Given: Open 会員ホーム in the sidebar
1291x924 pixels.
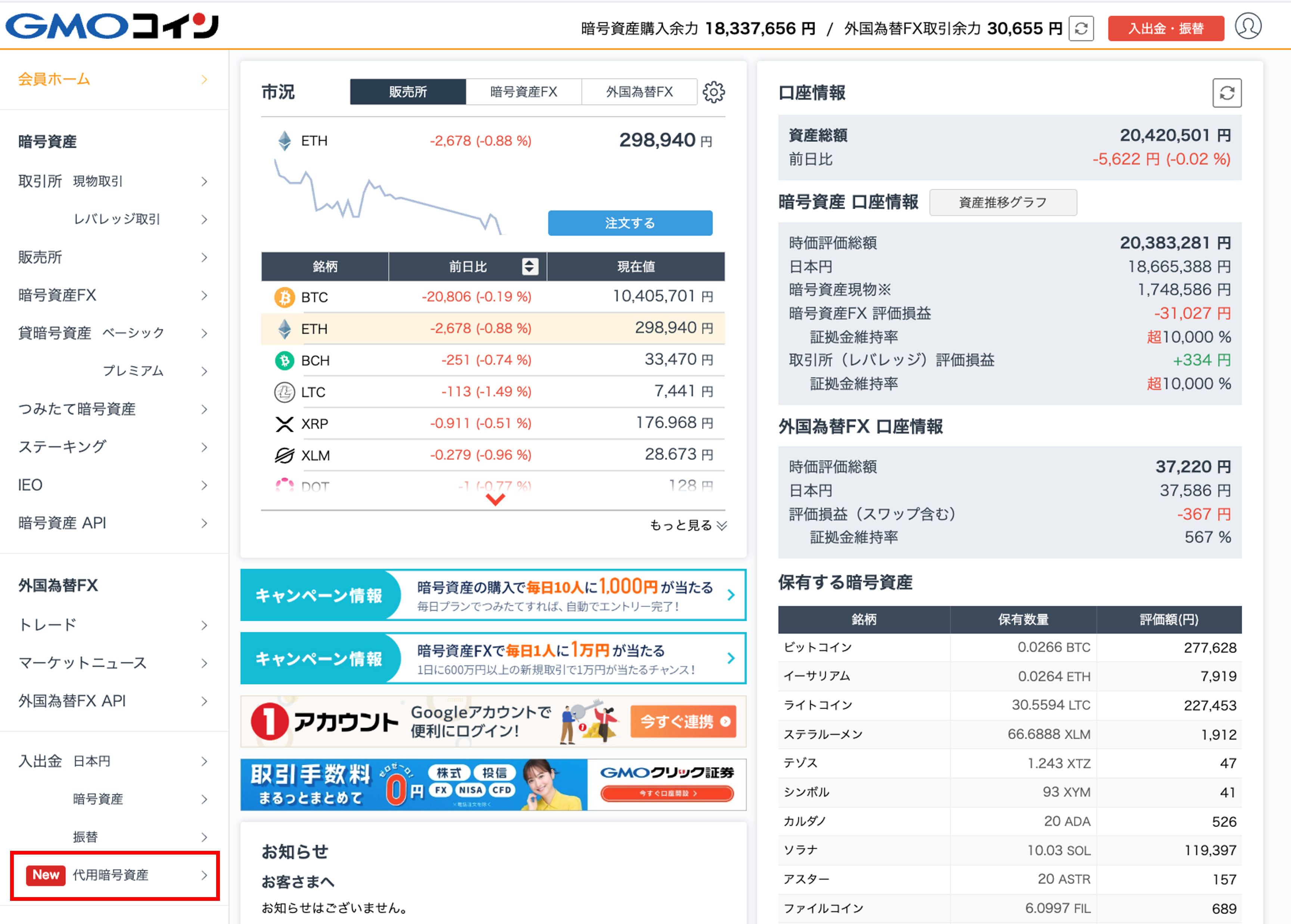Looking at the screenshot, I should coord(114,79).
